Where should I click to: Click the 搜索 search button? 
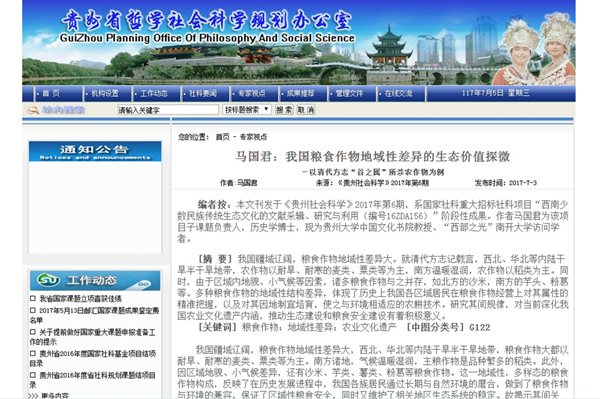coord(284,110)
